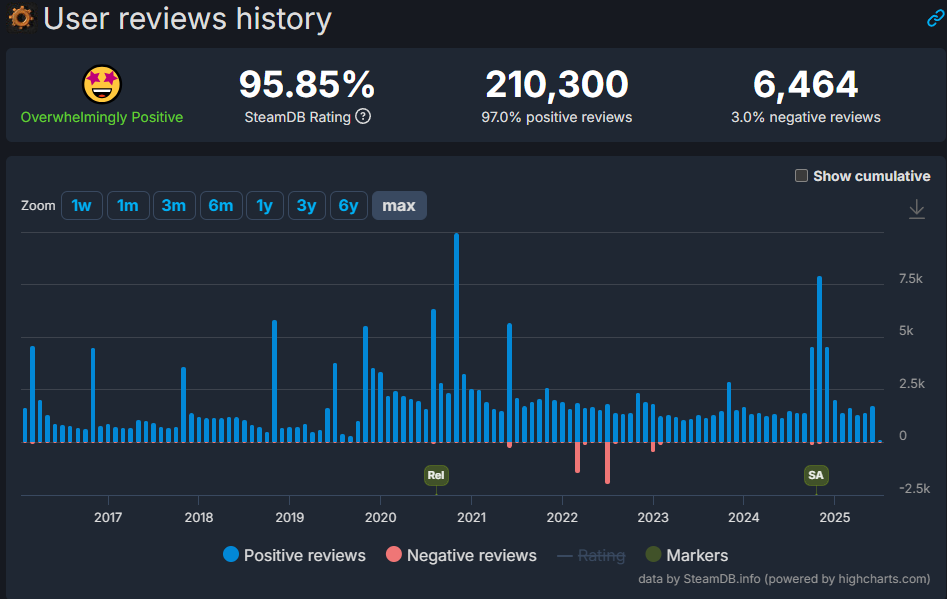Open the SteamDB Rating help question mark
Image resolution: width=947 pixels, height=599 pixels.
click(363, 117)
